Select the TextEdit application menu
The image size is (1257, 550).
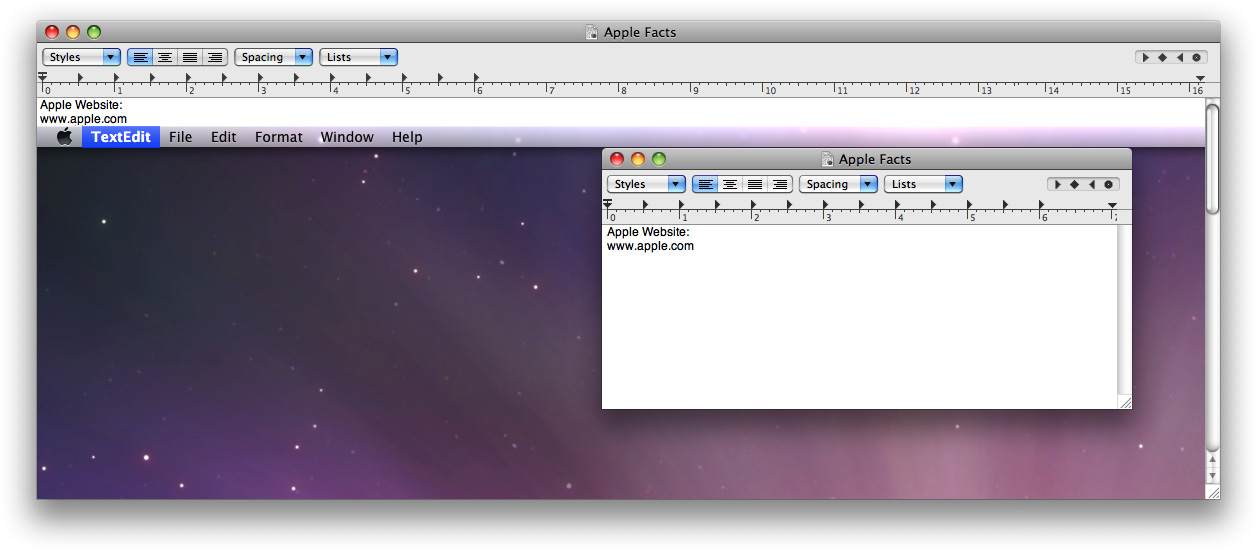pos(121,137)
